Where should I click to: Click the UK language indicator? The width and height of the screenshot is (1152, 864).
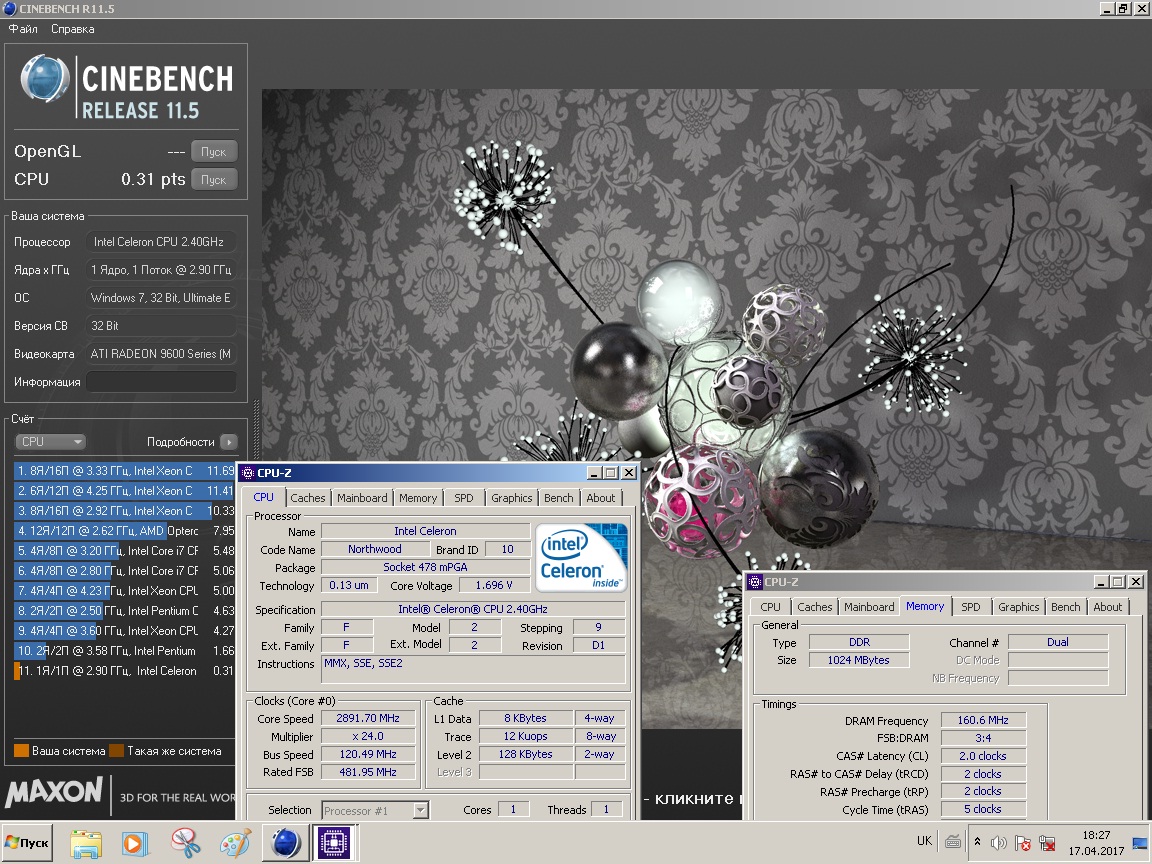(x=924, y=840)
